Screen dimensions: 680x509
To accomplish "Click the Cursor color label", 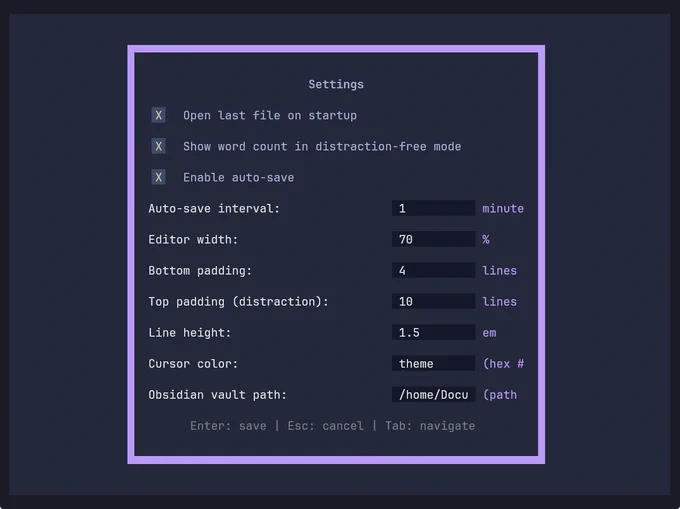I will 193,364.
